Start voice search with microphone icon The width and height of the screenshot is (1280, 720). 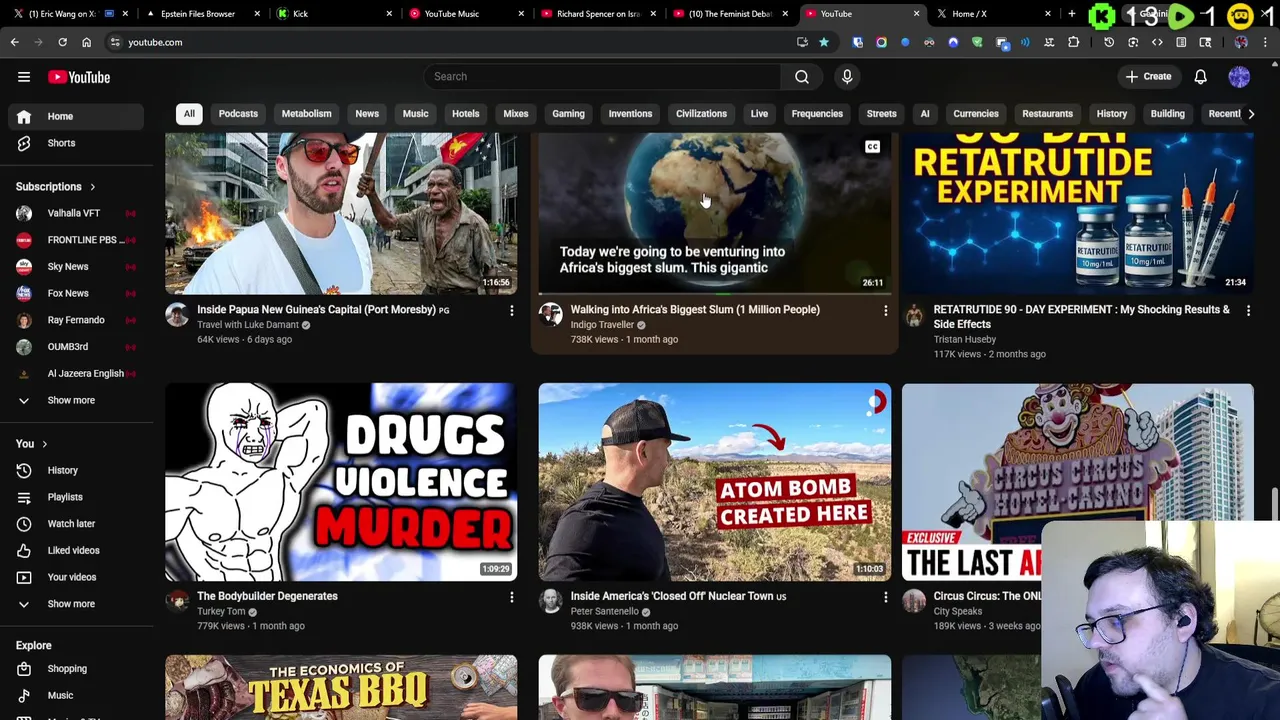(x=847, y=77)
